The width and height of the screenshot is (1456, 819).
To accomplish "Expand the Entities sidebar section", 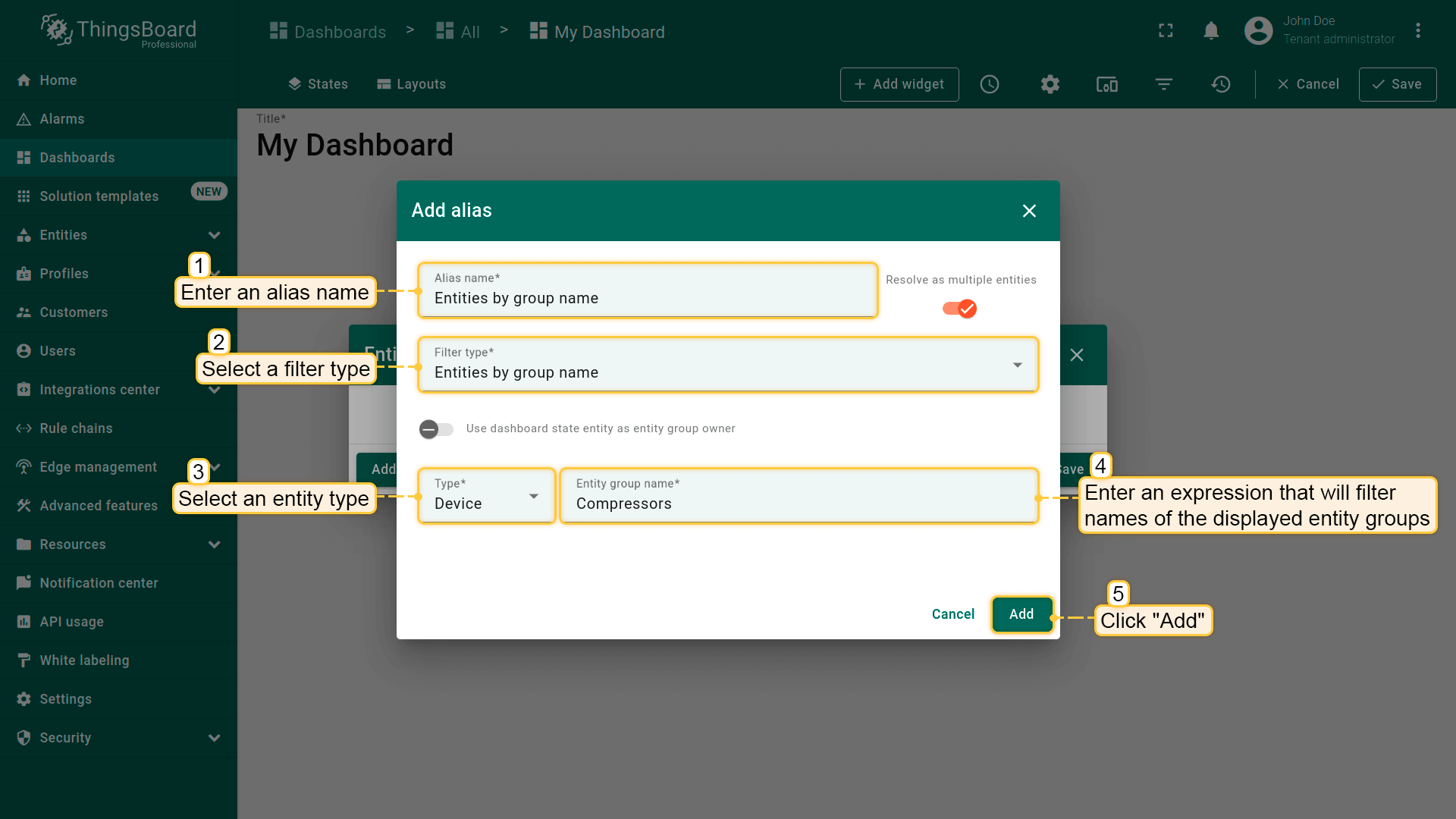I will click(214, 235).
